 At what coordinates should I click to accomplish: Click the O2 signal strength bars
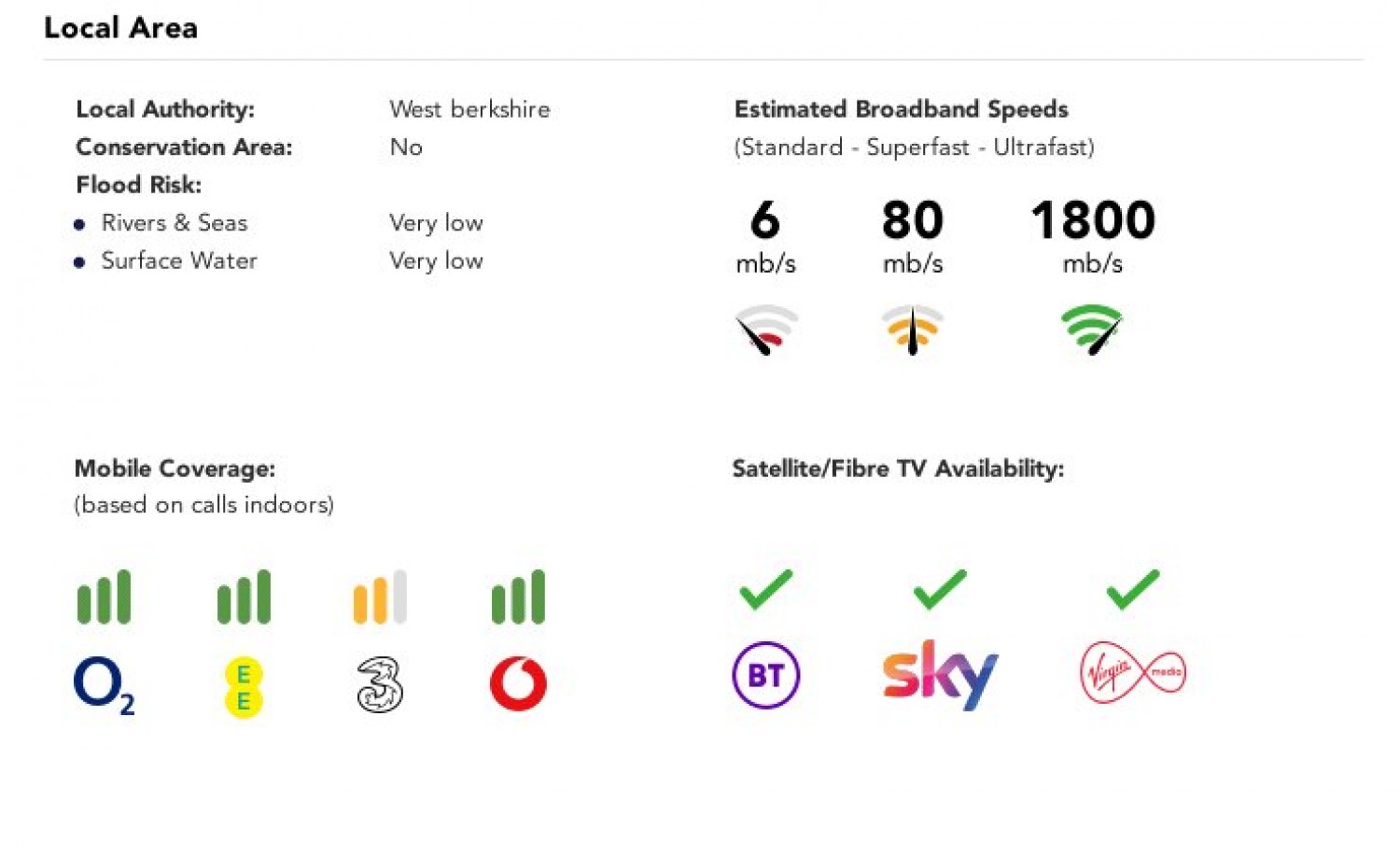[x=104, y=597]
